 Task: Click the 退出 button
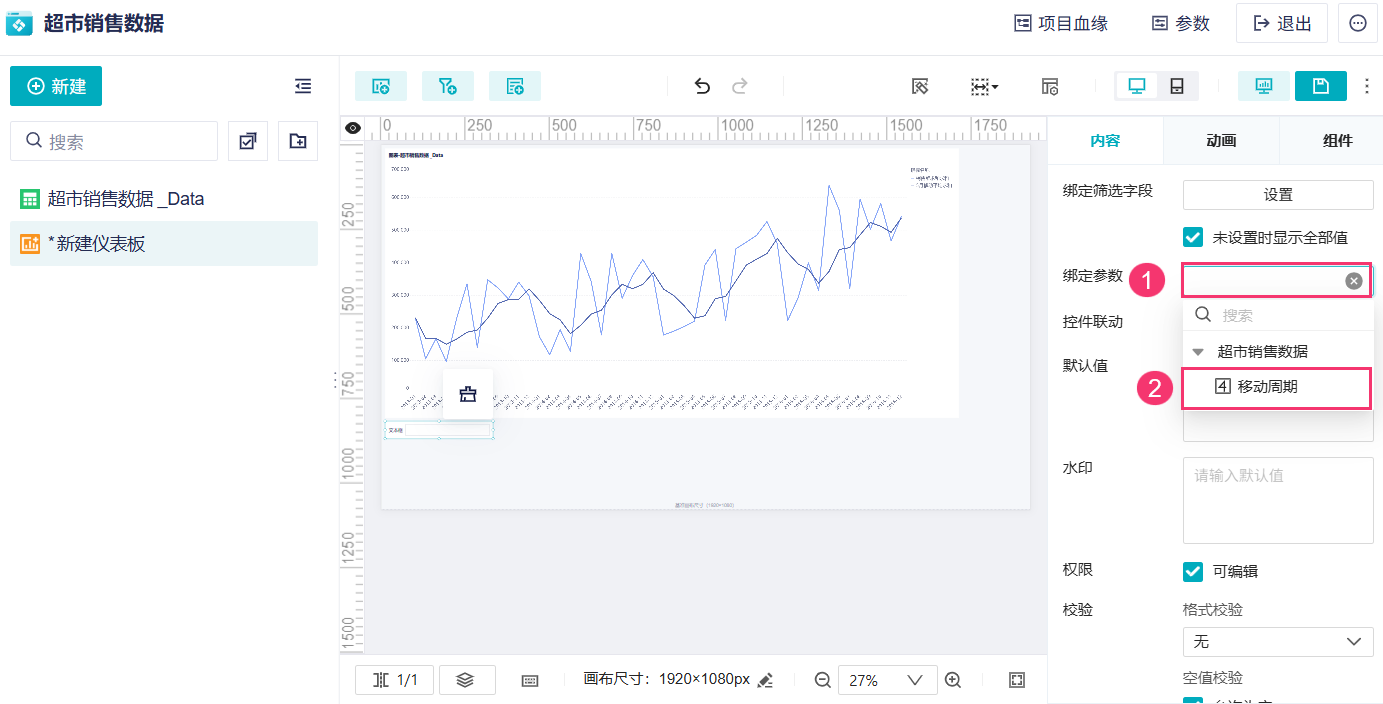[x=1282, y=23]
